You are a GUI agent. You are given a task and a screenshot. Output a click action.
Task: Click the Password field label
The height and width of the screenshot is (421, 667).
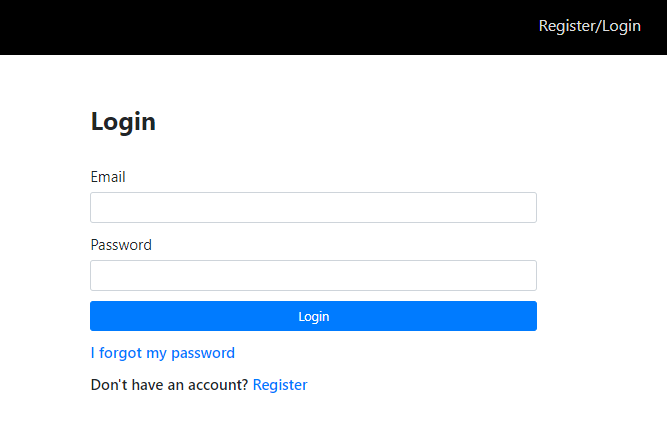click(121, 245)
